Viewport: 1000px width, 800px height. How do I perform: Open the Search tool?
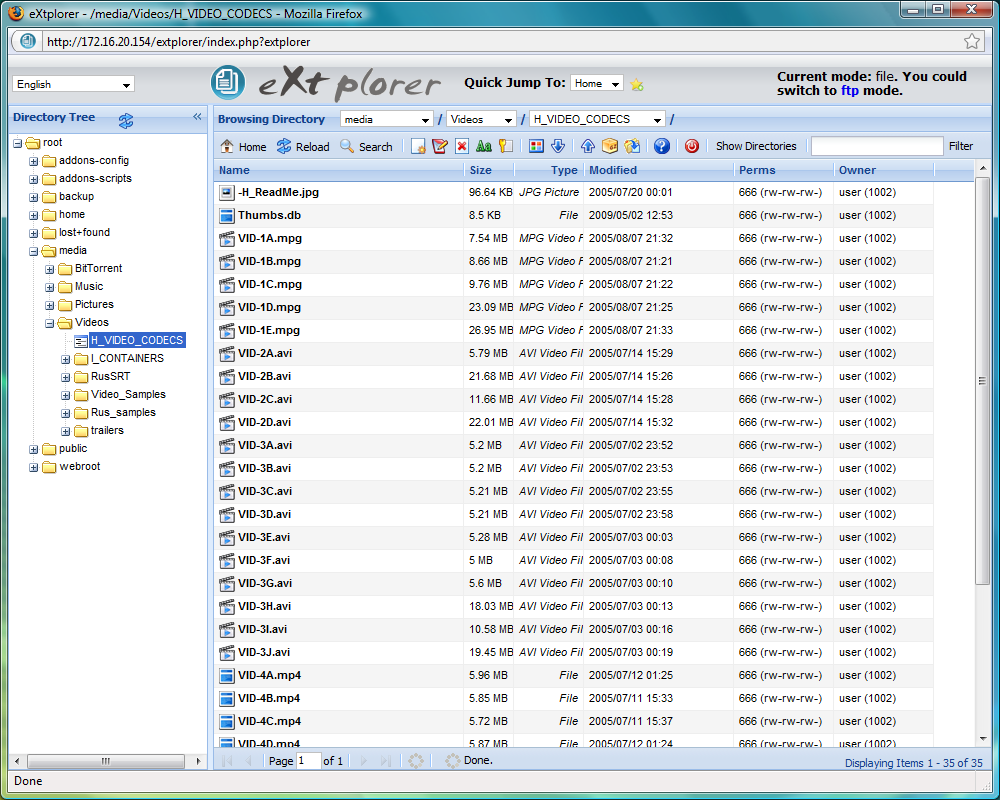tap(366, 147)
